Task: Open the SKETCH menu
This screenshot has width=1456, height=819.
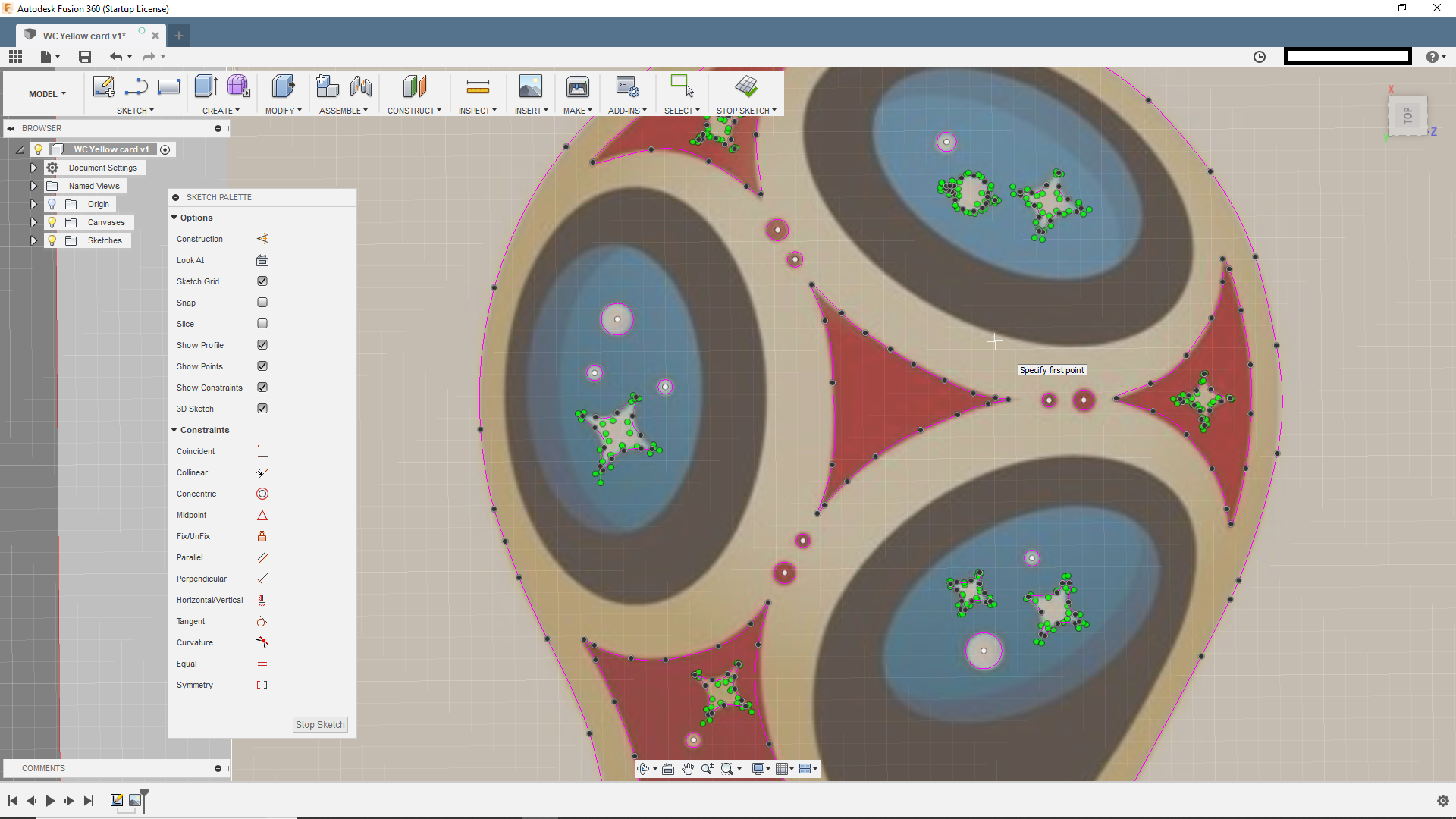Action: point(135,111)
